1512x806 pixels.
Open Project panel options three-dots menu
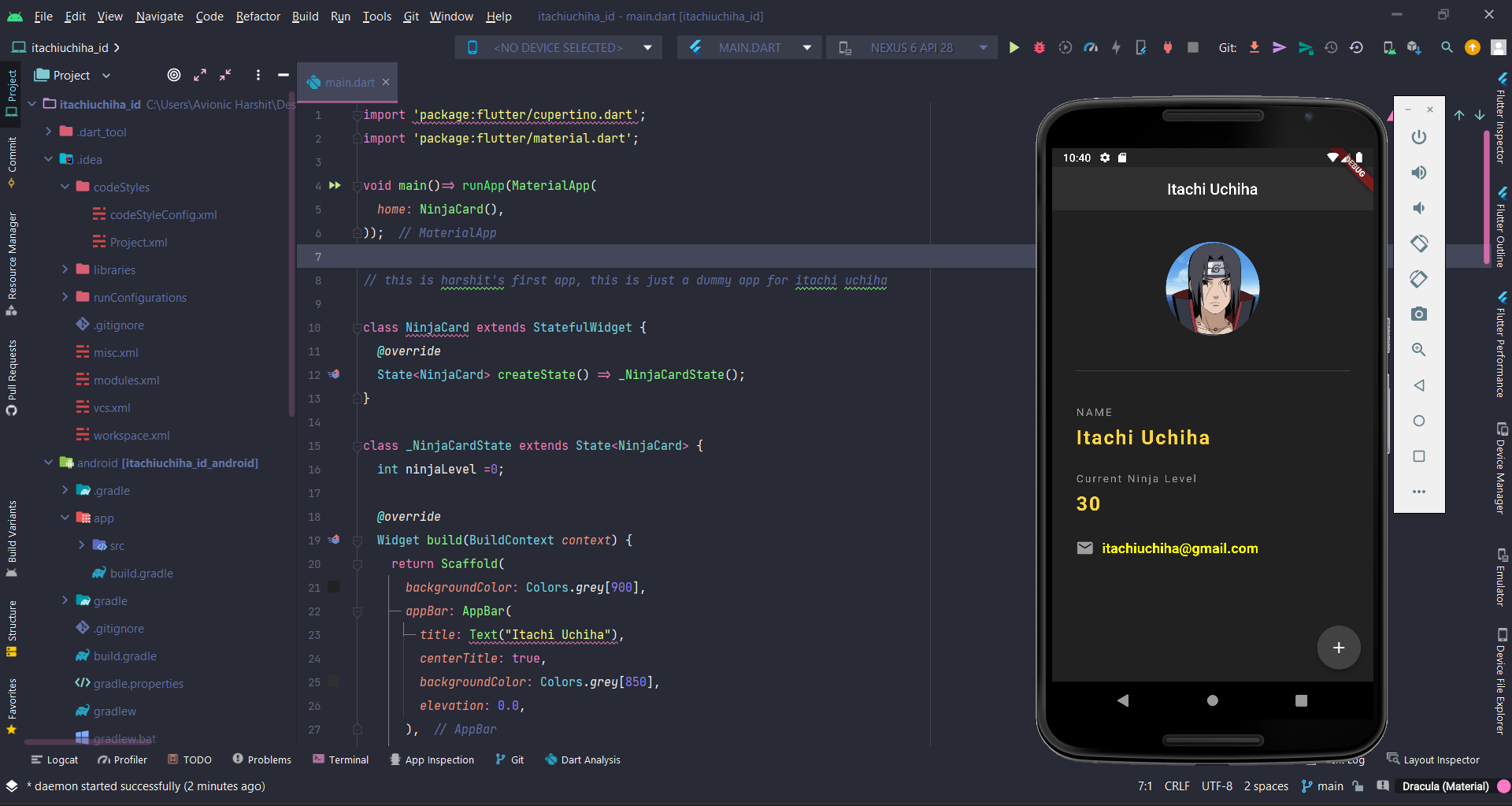click(x=258, y=75)
